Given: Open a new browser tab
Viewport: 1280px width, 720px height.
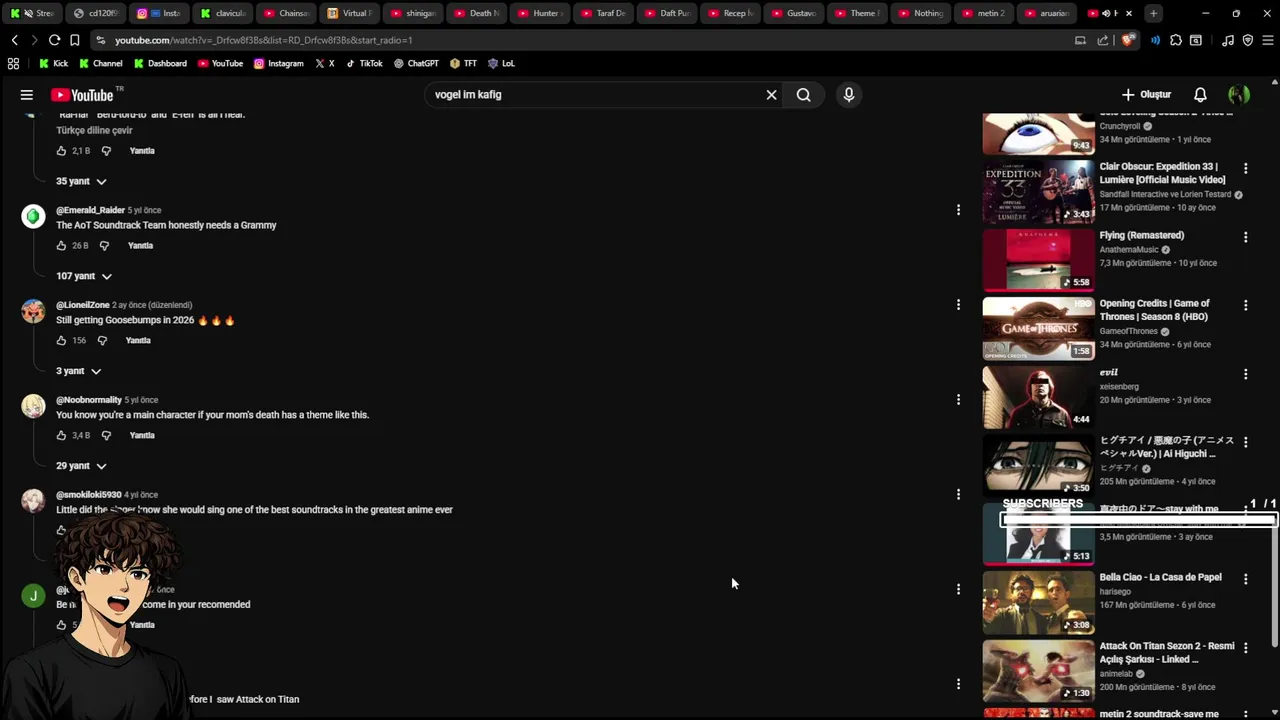Looking at the screenshot, I should (1153, 13).
